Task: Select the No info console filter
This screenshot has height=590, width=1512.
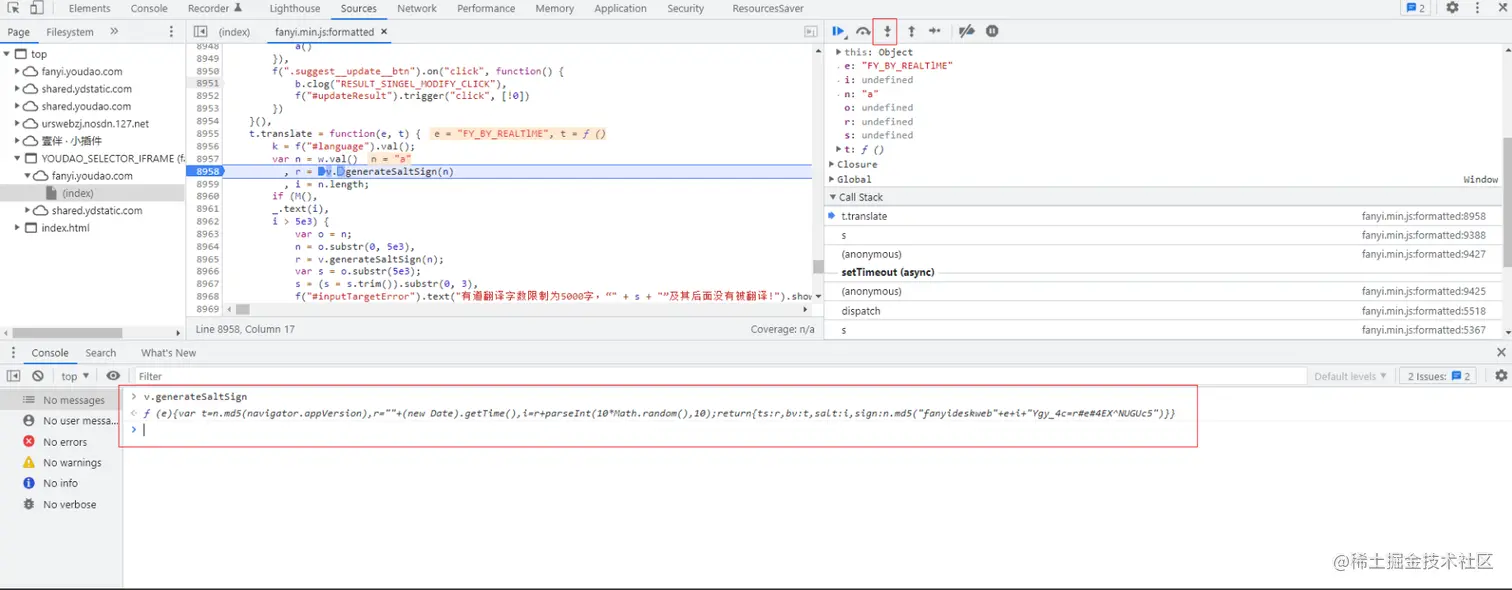Action: coord(61,484)
